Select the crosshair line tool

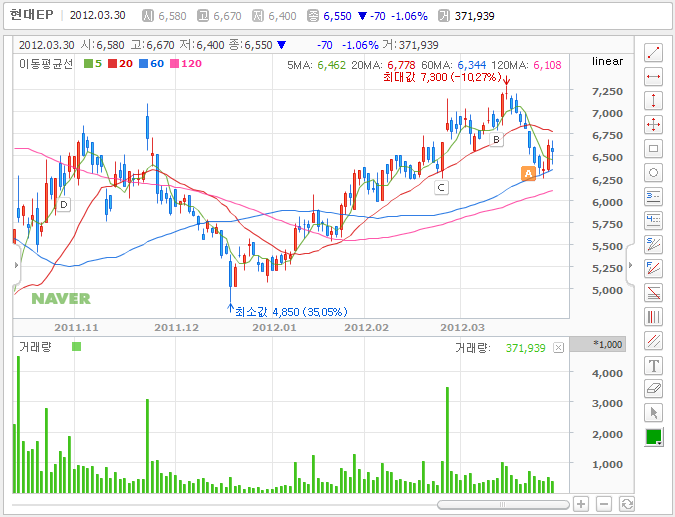(653, 125)
